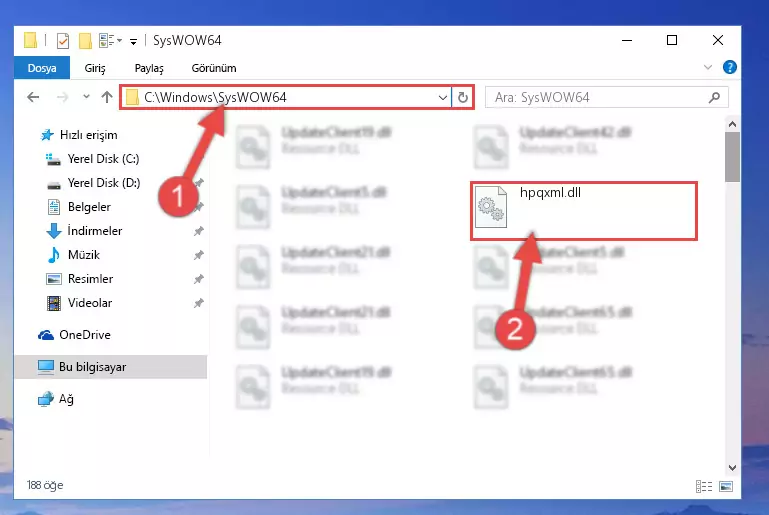Open recent locations dropdown arrow

tap(86, 97)
